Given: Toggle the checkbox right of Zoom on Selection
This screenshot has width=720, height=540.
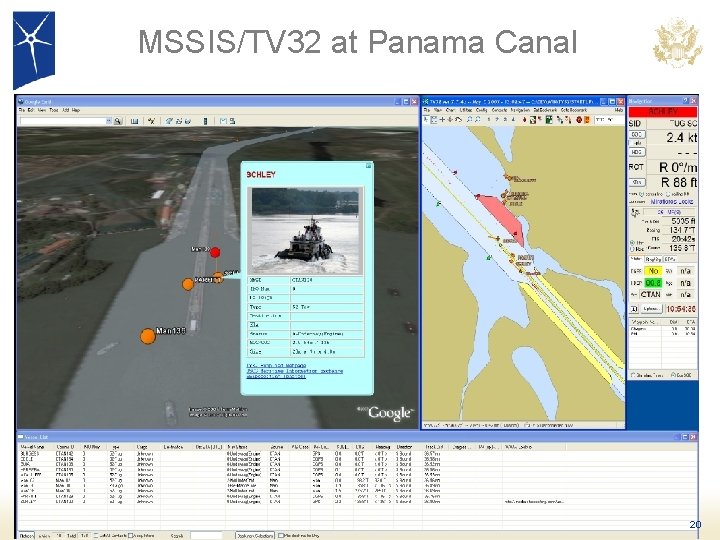Looking at the screenshot, I should 281,535.
